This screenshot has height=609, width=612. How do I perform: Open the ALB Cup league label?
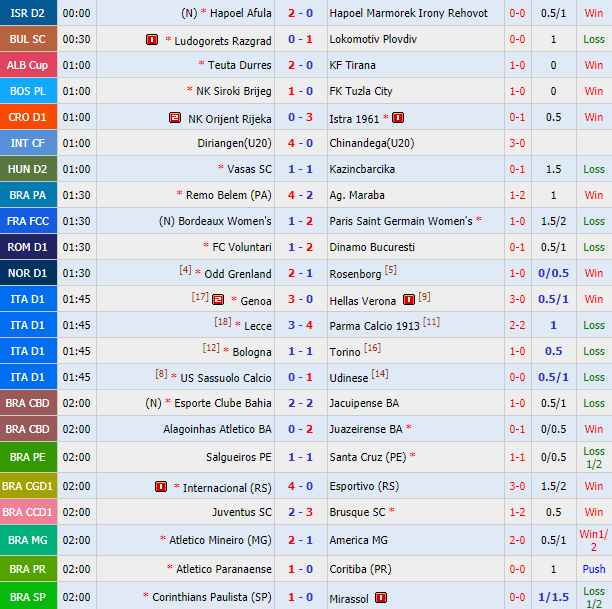point(28,65)
